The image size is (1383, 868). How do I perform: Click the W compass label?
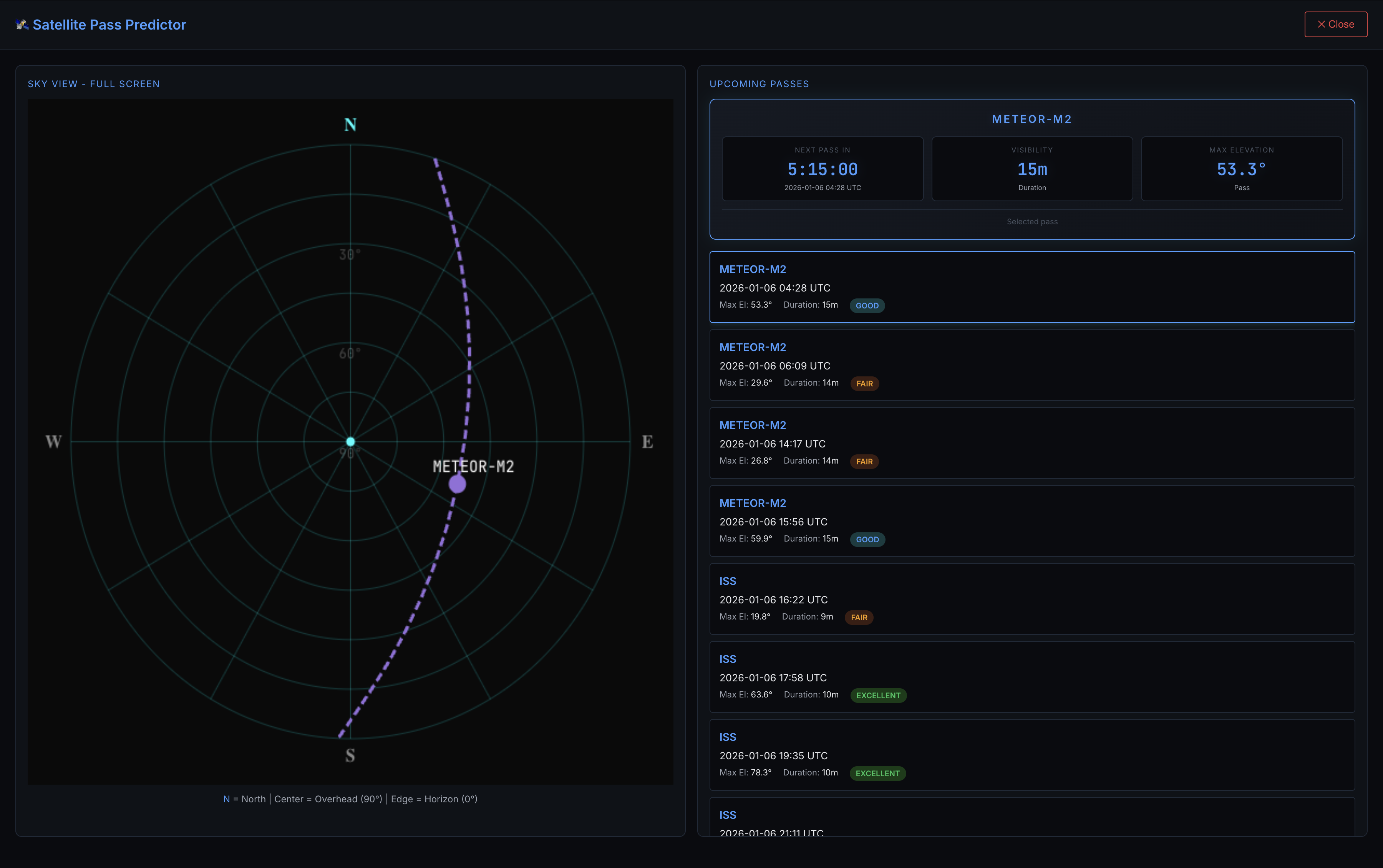53,441
